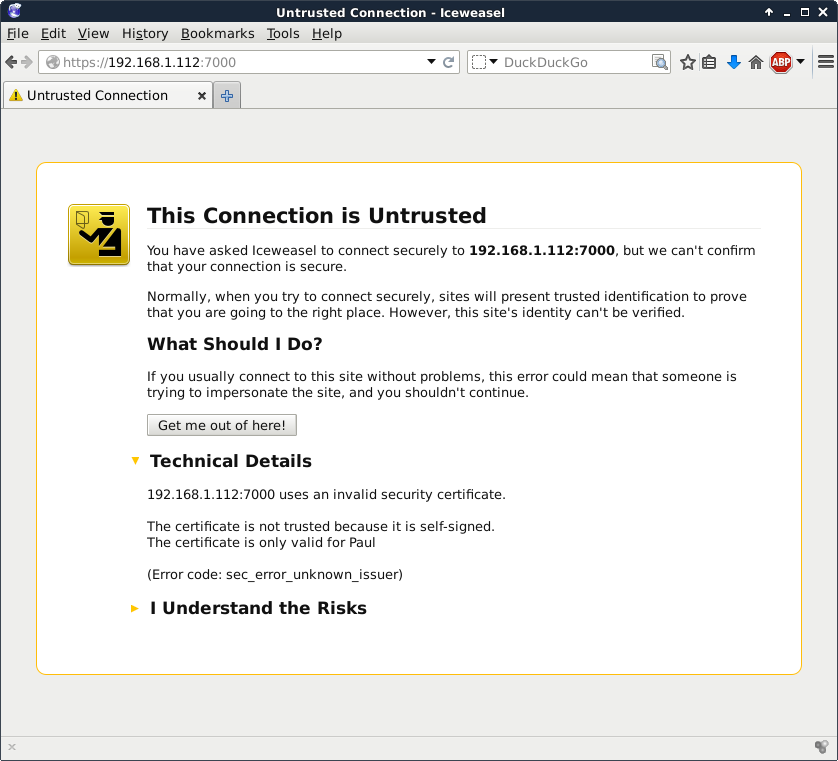838x761 pixels.
Task: Click 'The certificate is only valid for Paul'
Action: (x=261, y=542)
